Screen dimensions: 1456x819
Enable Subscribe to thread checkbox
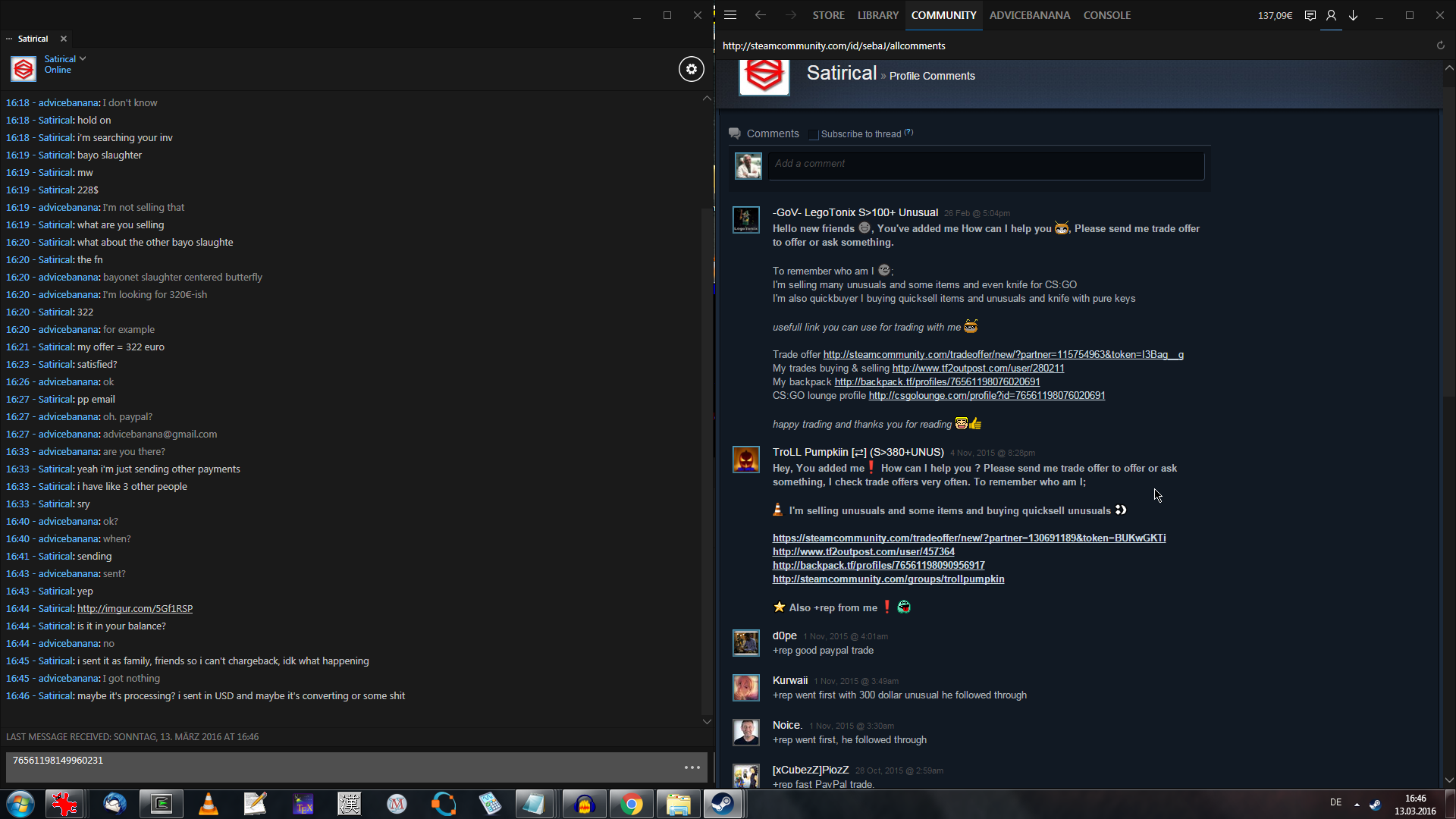(814, 134)
